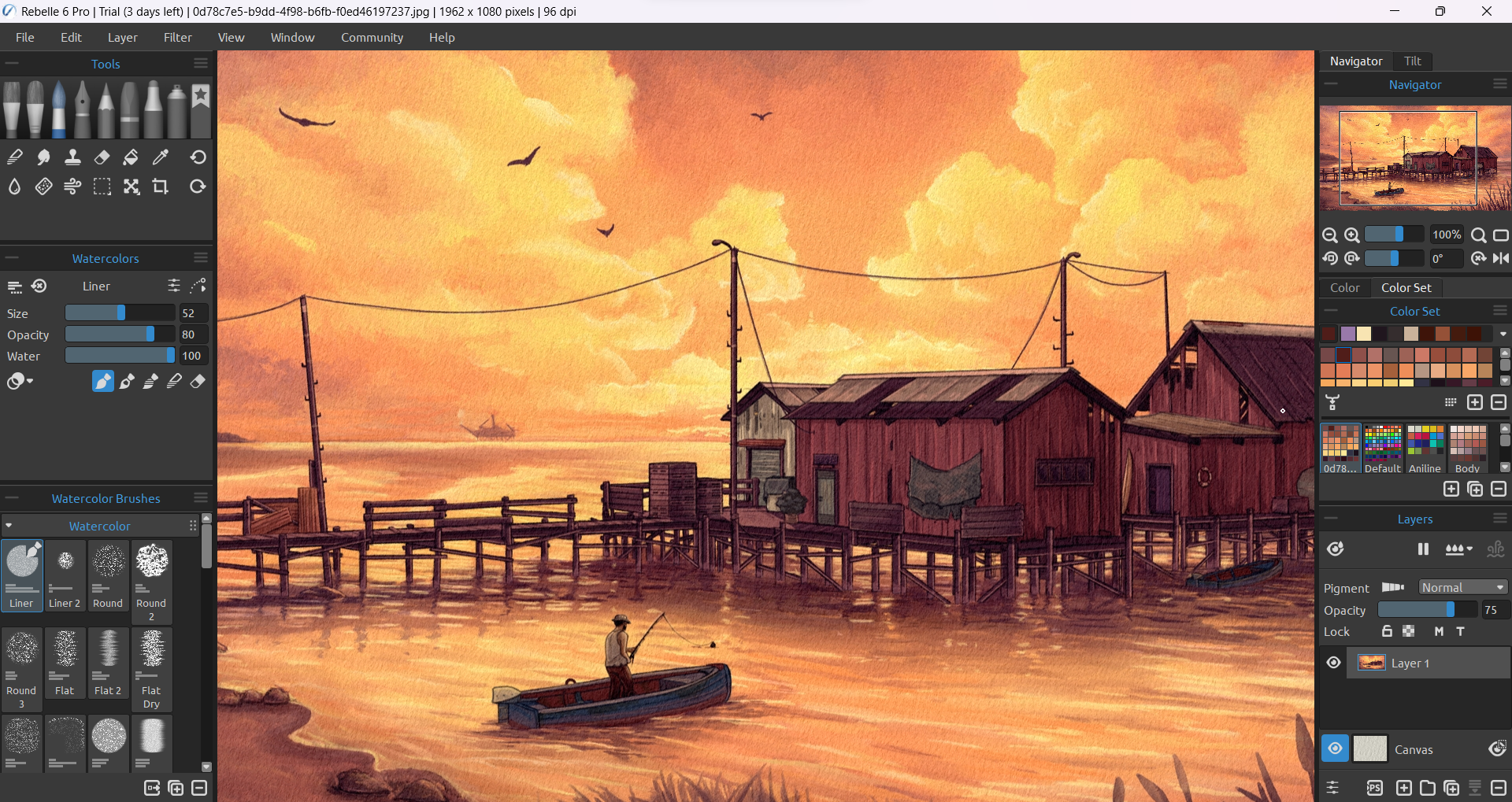Adjust the Water slider
The width and height of the screenshot is (1512, 802).
(120, 356)
